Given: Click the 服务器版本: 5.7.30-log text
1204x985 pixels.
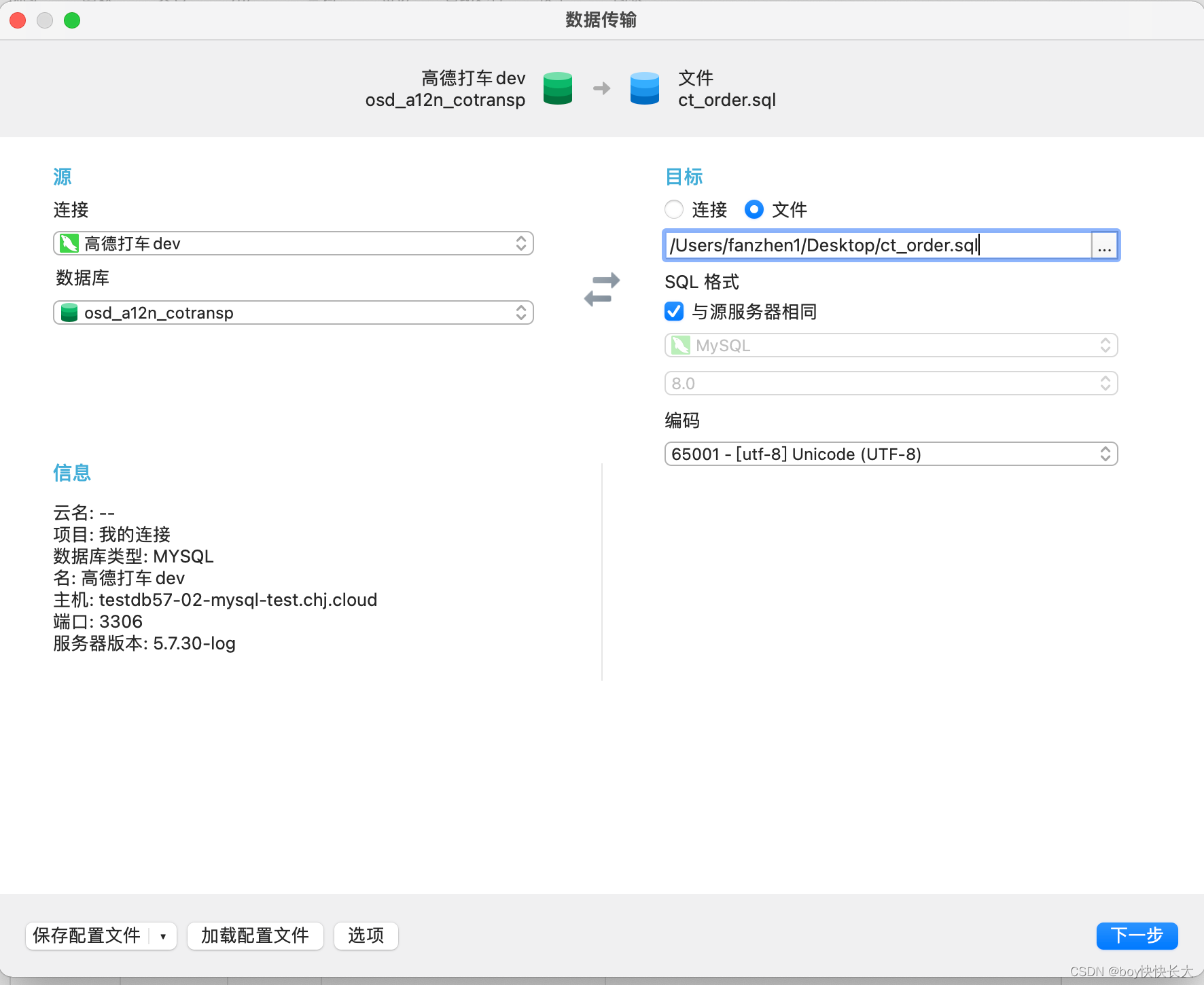Looking at the screenshot, I should [x=145, y=643].
